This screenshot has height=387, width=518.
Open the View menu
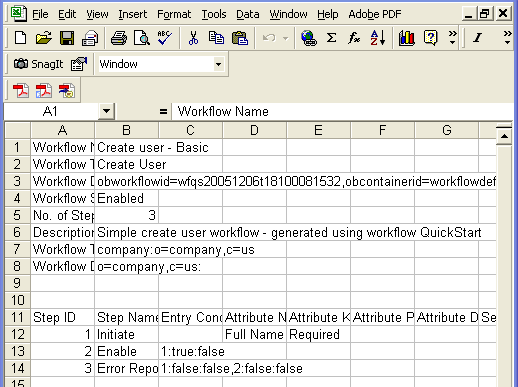pyautogui.click(x=97, y=14)
